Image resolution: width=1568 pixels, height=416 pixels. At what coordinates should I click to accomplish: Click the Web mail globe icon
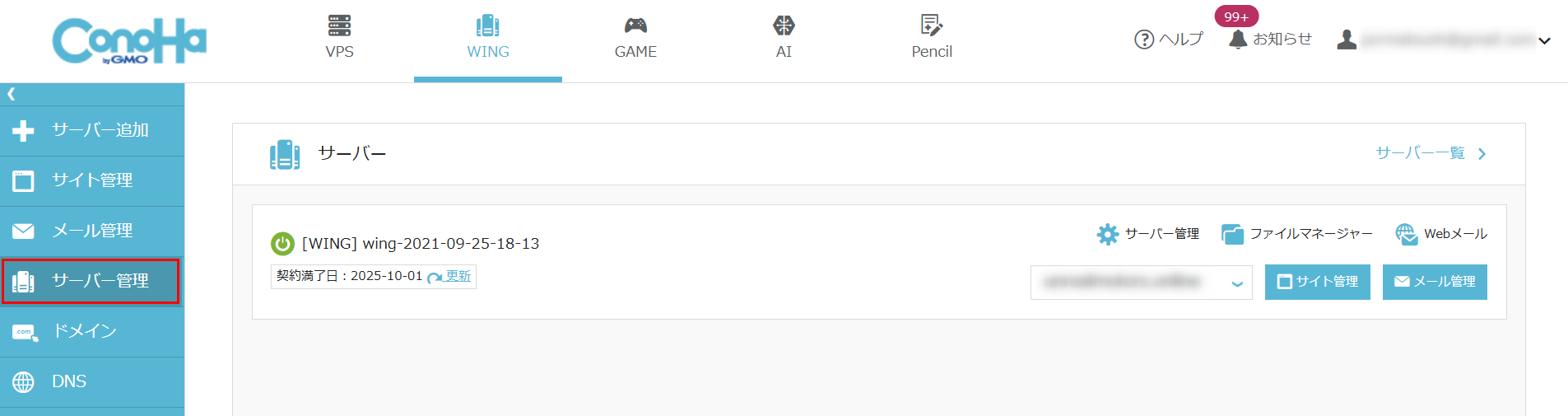pos(1406,234)
